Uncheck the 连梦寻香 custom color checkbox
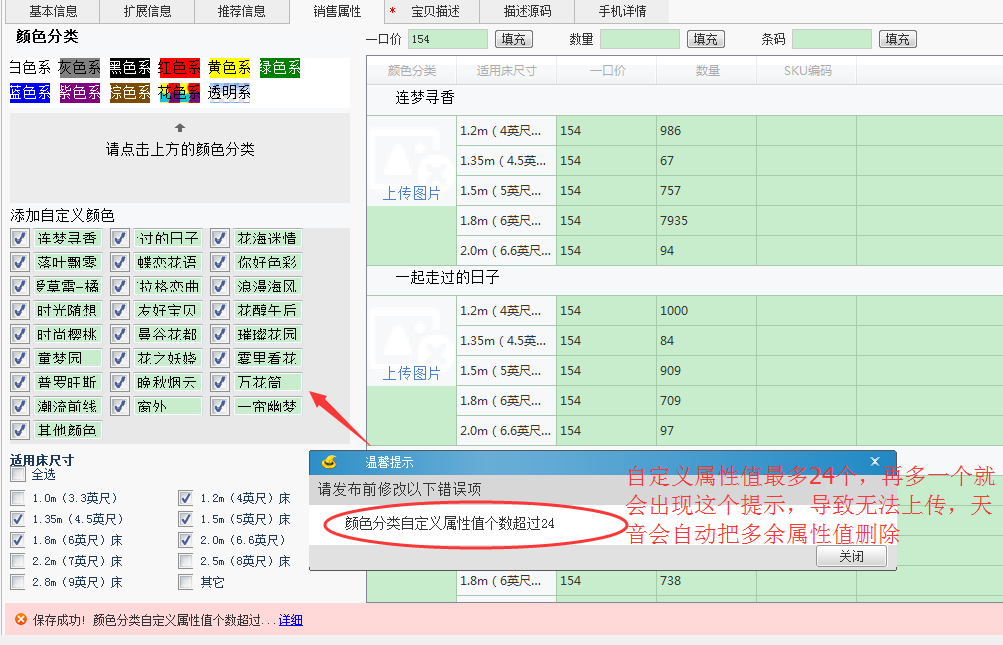1003x645 pixels. pos(19,238)
